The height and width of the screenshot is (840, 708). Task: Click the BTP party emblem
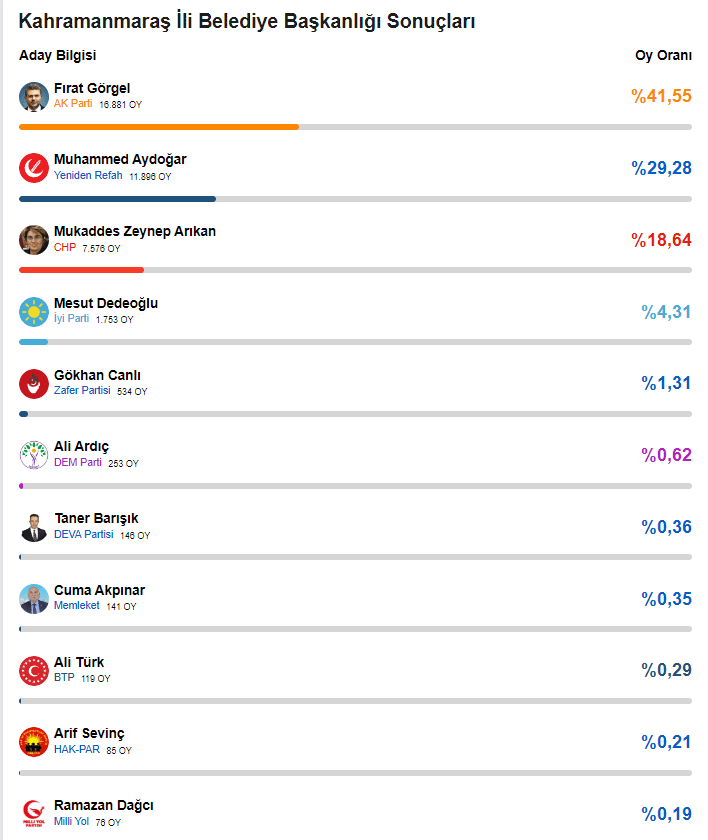click(x=34, y=671)
